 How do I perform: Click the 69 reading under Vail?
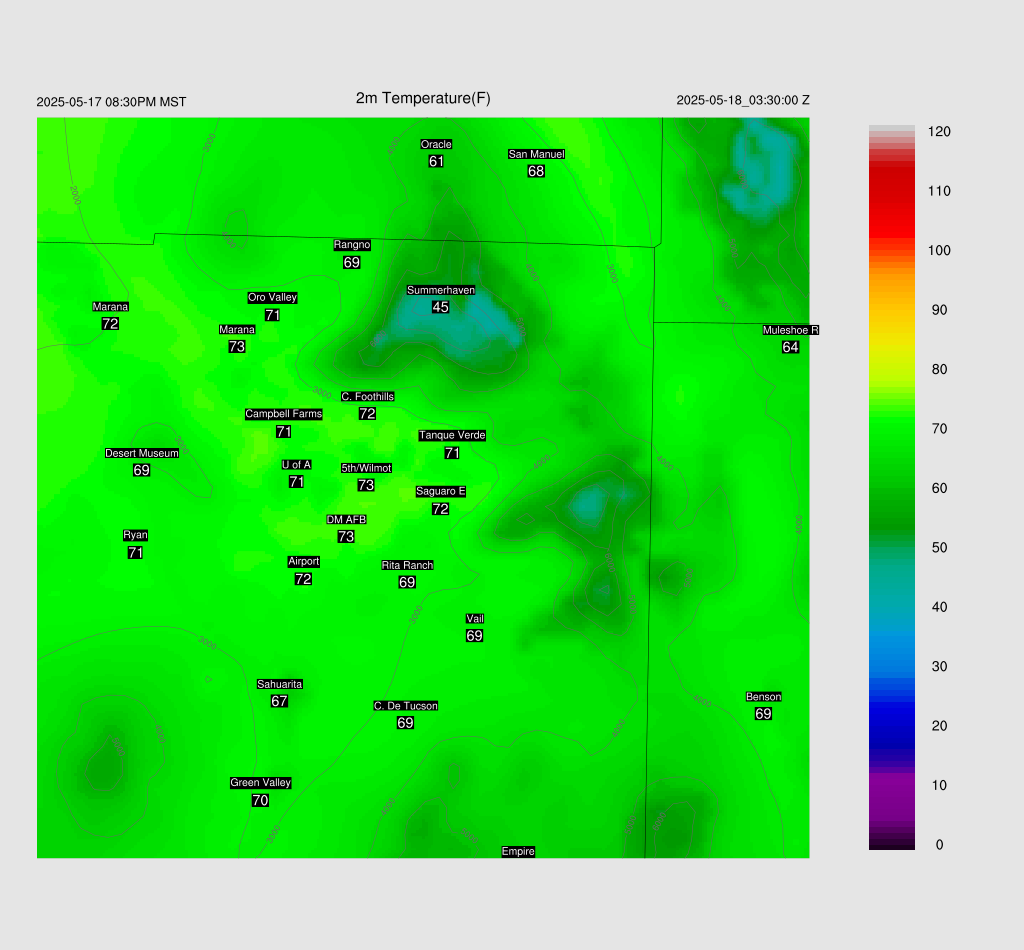click(x=474, y=636)
